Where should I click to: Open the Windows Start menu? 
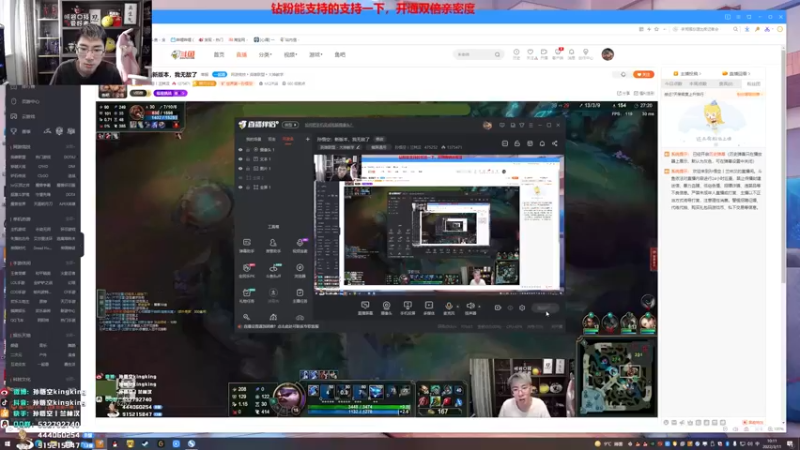(7, 444)
